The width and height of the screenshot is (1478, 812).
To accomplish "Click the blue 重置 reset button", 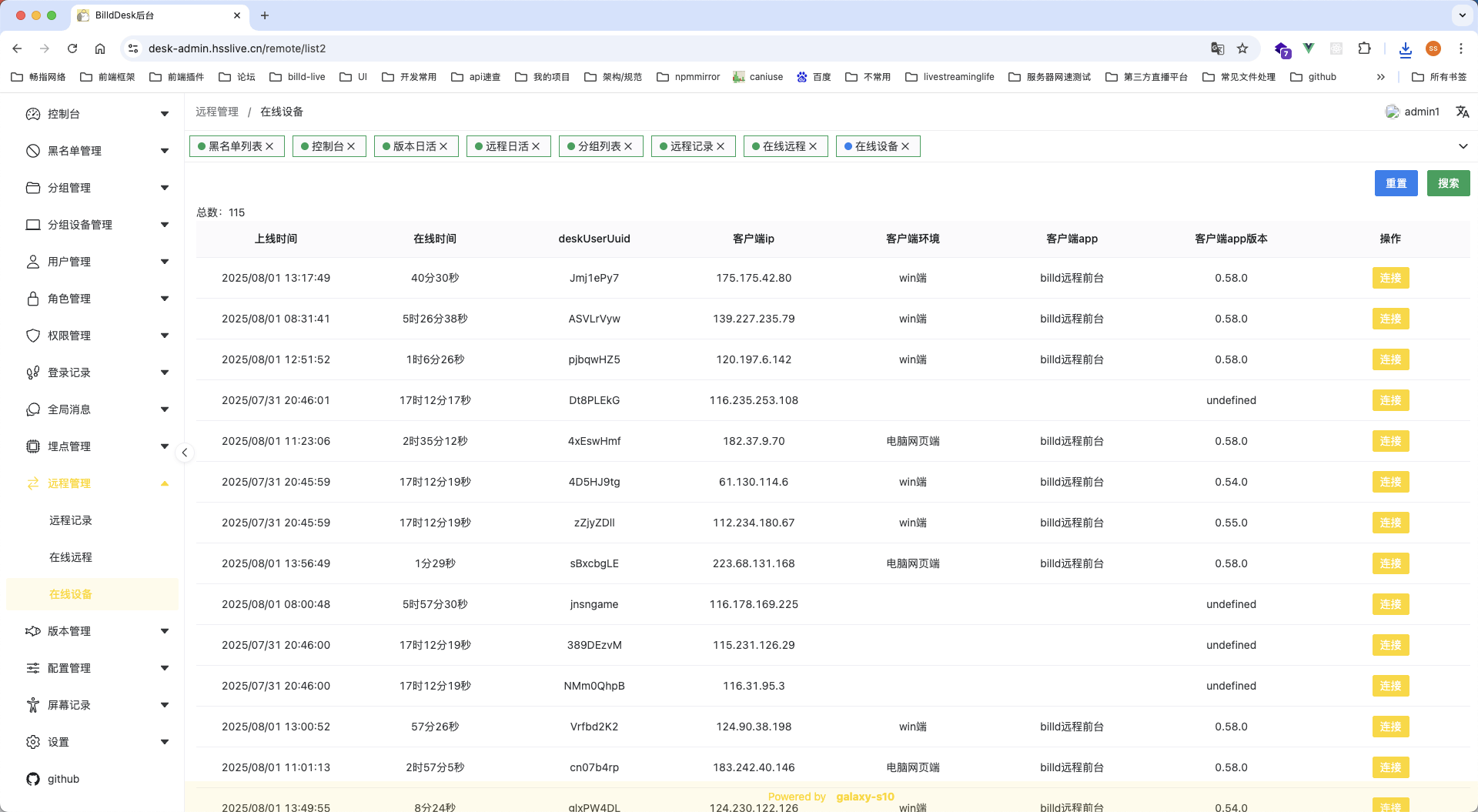I will 1396,183.
